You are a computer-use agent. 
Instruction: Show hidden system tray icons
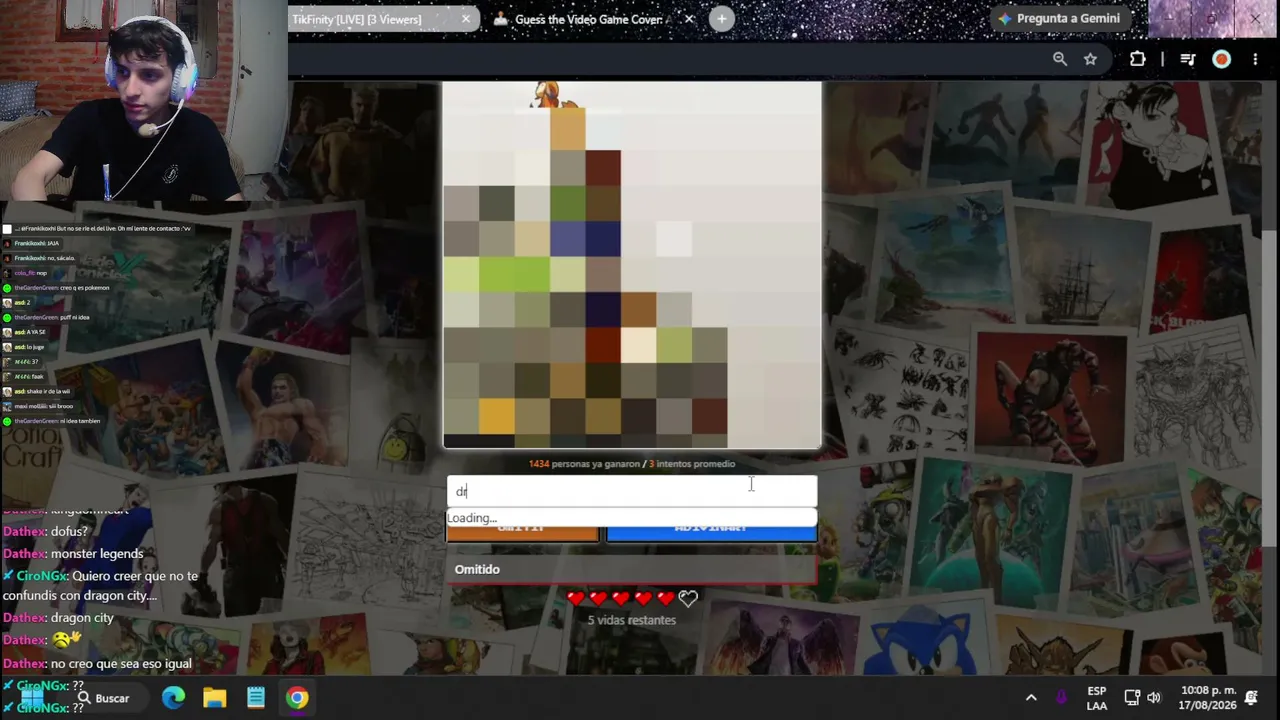[1031, 698]
